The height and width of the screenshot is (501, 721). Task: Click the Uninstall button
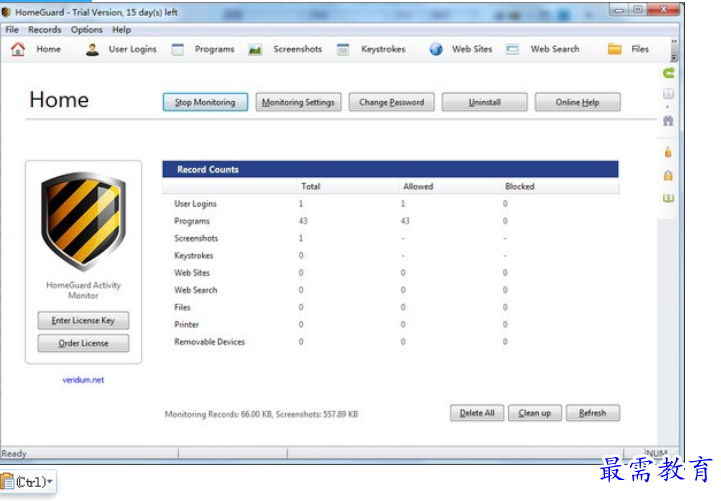(x=485, y=102)
